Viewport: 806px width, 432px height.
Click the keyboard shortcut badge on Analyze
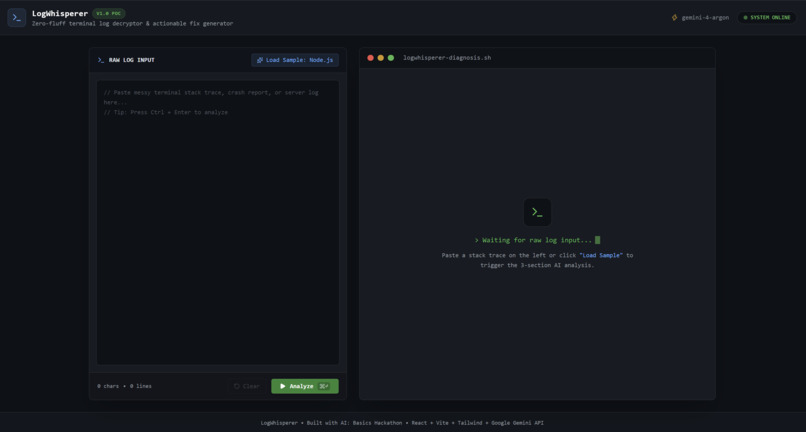323,386
